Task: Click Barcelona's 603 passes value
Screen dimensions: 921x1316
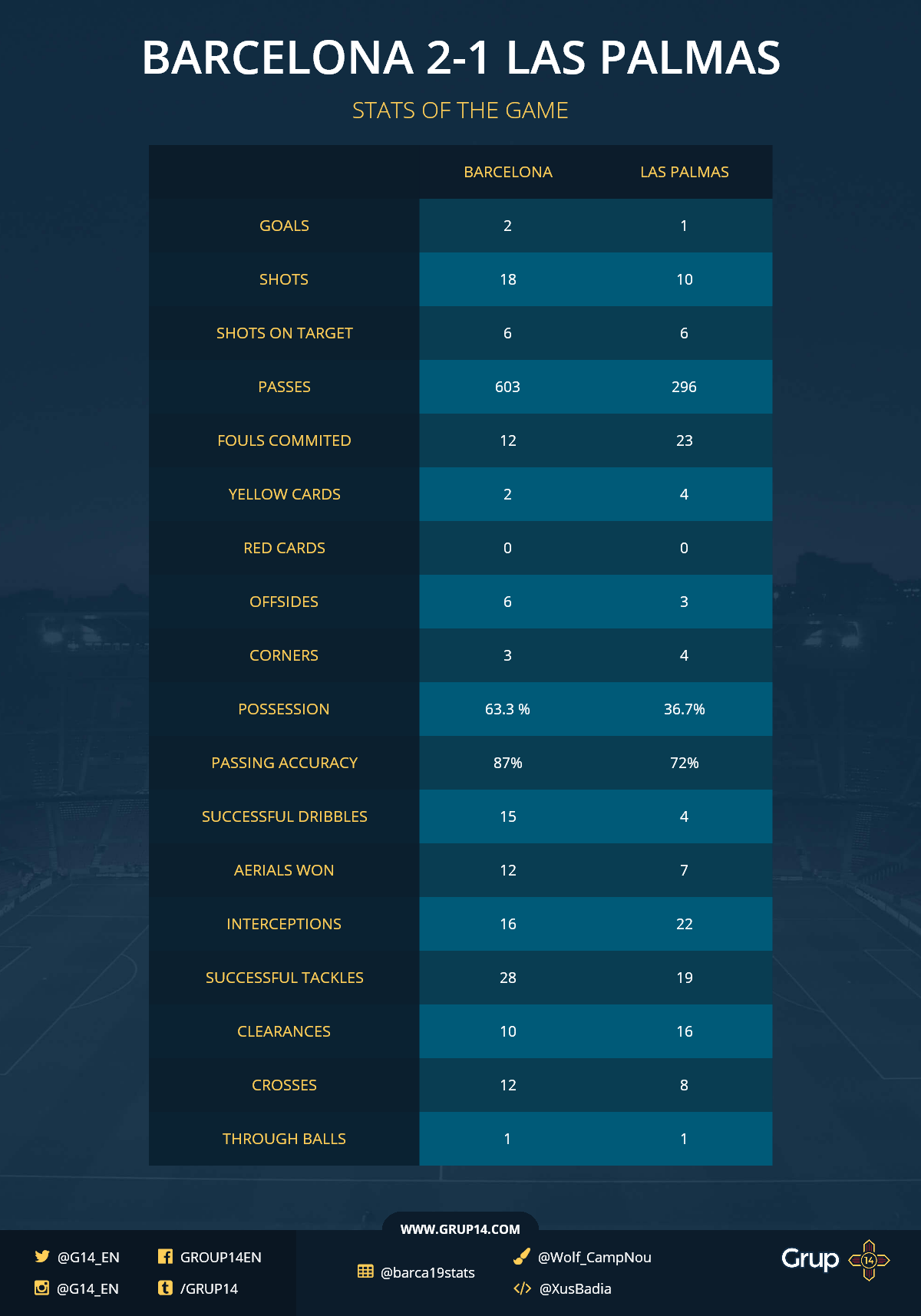Action: click(x=507, y=387)
